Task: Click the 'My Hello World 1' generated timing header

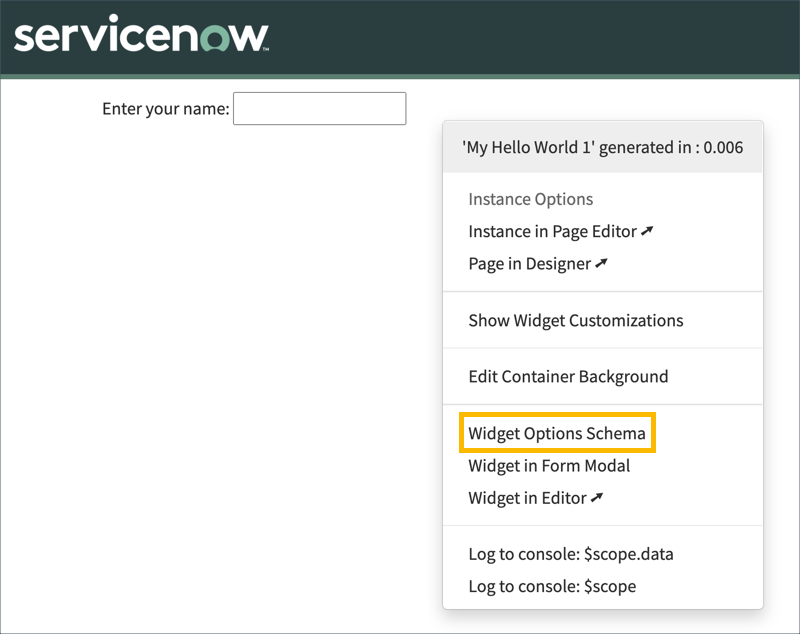Action: [603, 146]
